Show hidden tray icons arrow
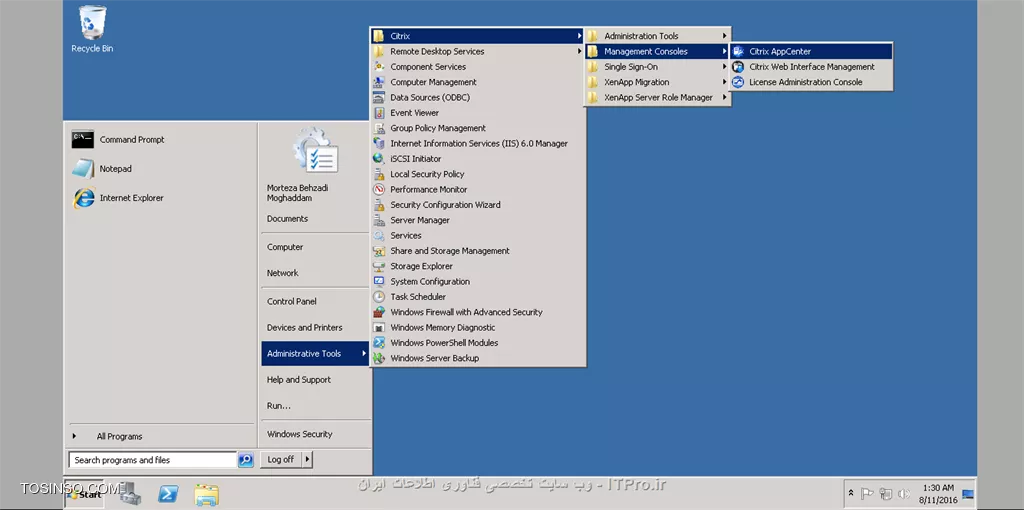Screen dimensions: 1024x510 pyautogui.click(x=851, y=494)
